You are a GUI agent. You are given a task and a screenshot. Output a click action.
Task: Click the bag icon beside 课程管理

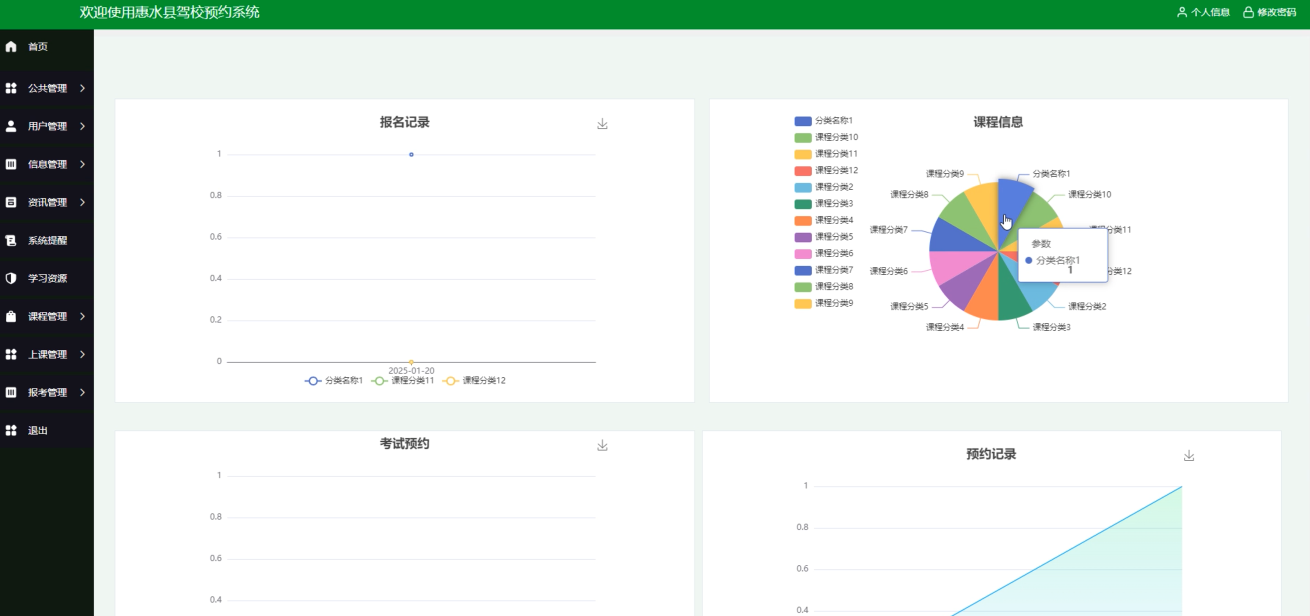11,316
